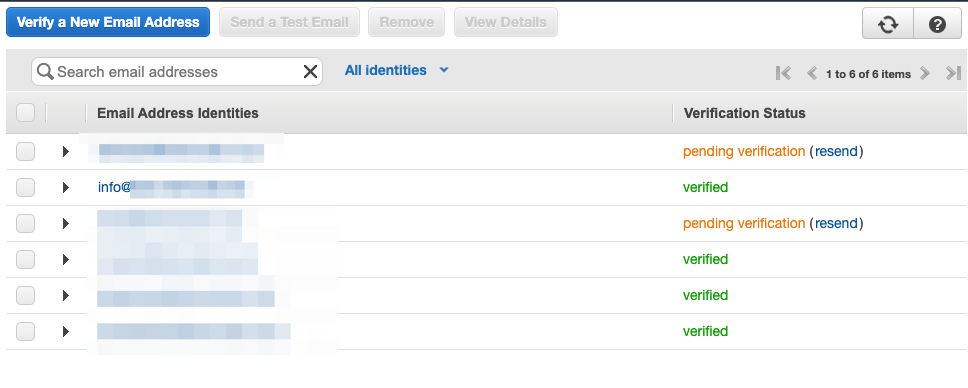Go to the next page arrow

(x=924, y=74)
